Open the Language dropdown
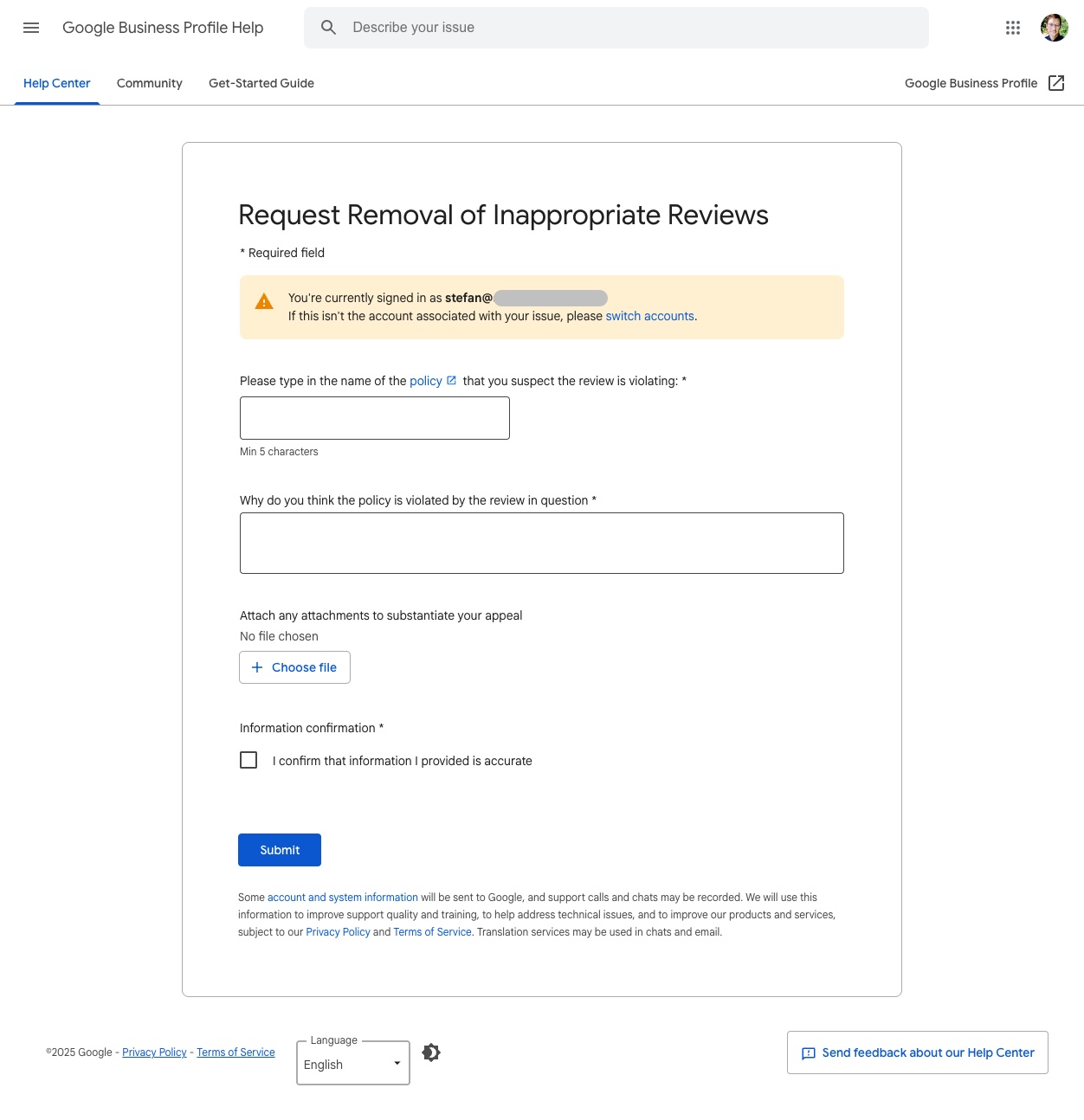 353,1063
